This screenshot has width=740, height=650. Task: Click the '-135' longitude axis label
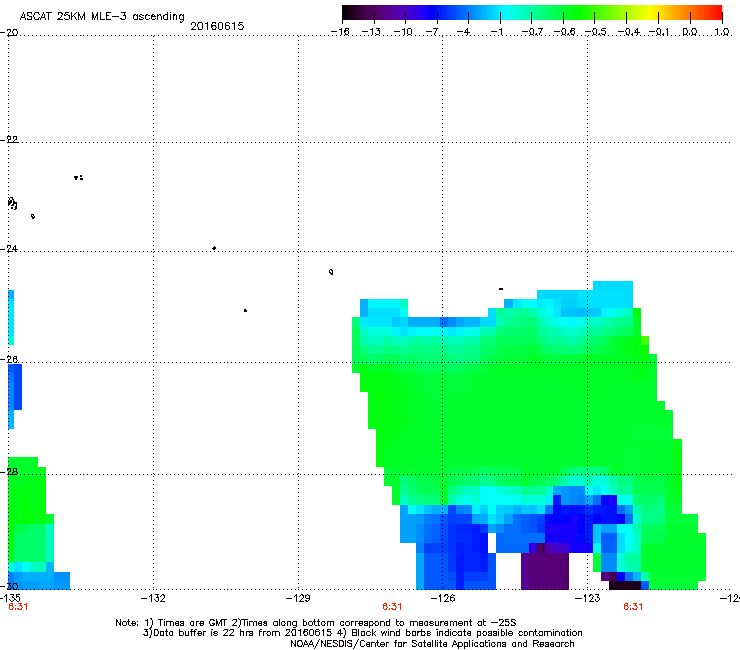[10, 598]
